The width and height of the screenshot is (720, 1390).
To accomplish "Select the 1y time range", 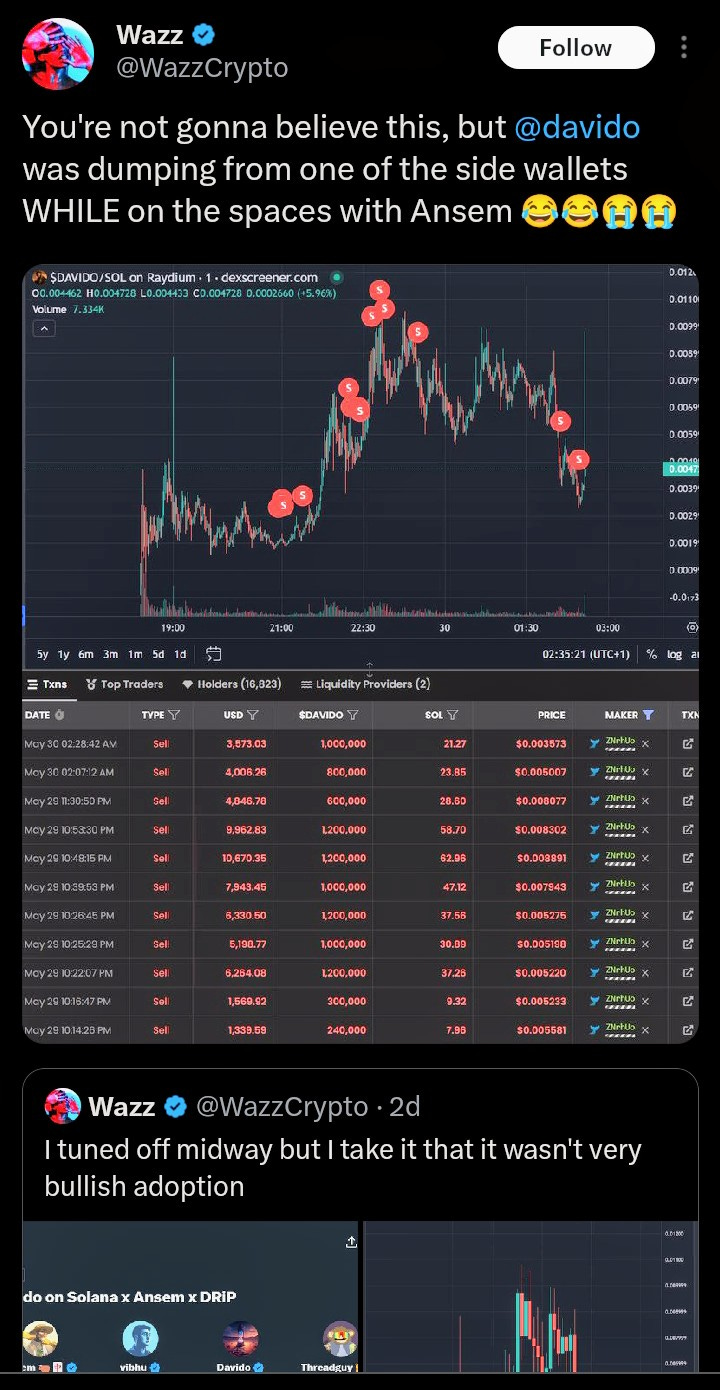I will tap(64, 654).
